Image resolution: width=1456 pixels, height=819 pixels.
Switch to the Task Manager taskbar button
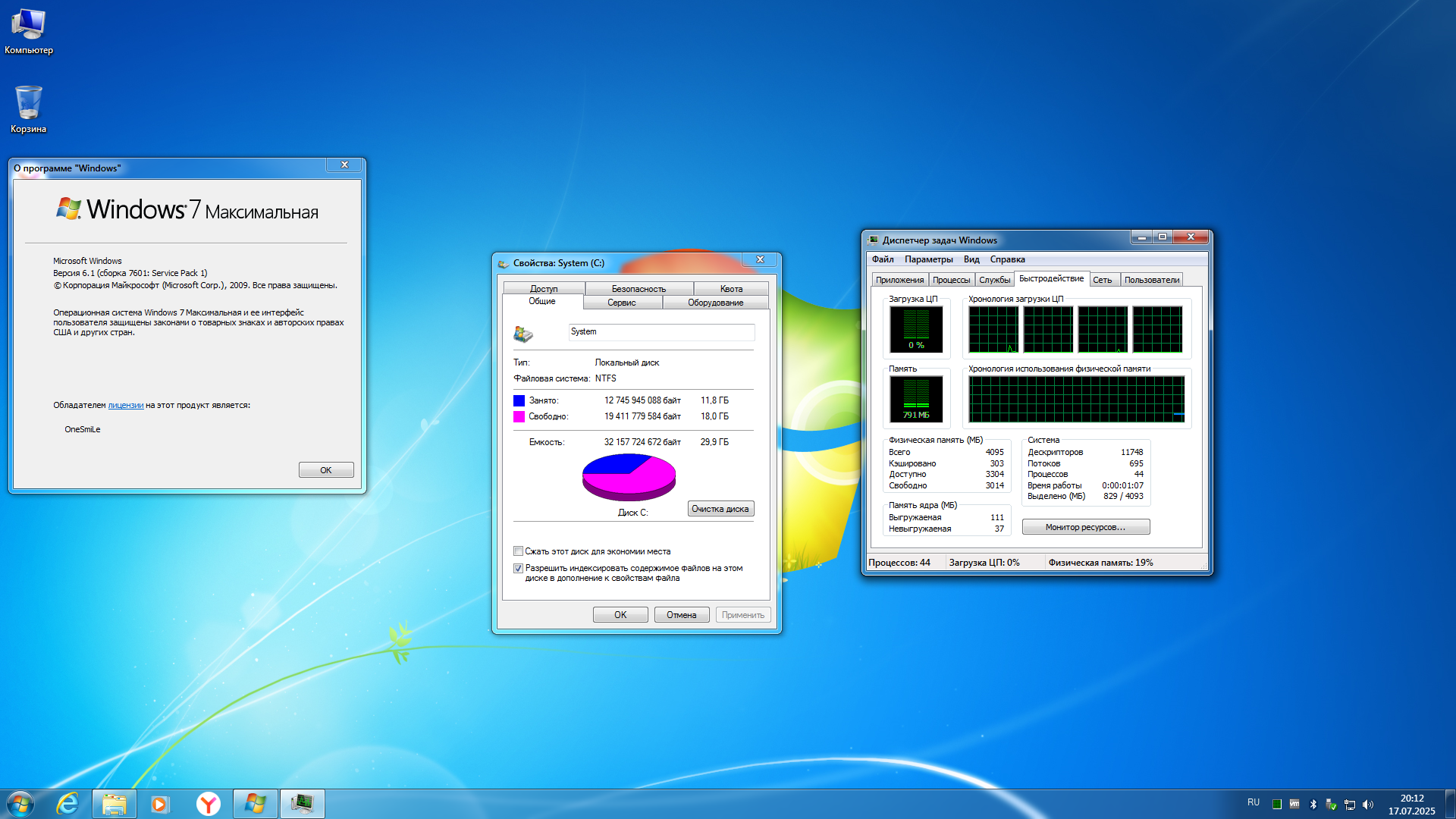click(303, 804)
